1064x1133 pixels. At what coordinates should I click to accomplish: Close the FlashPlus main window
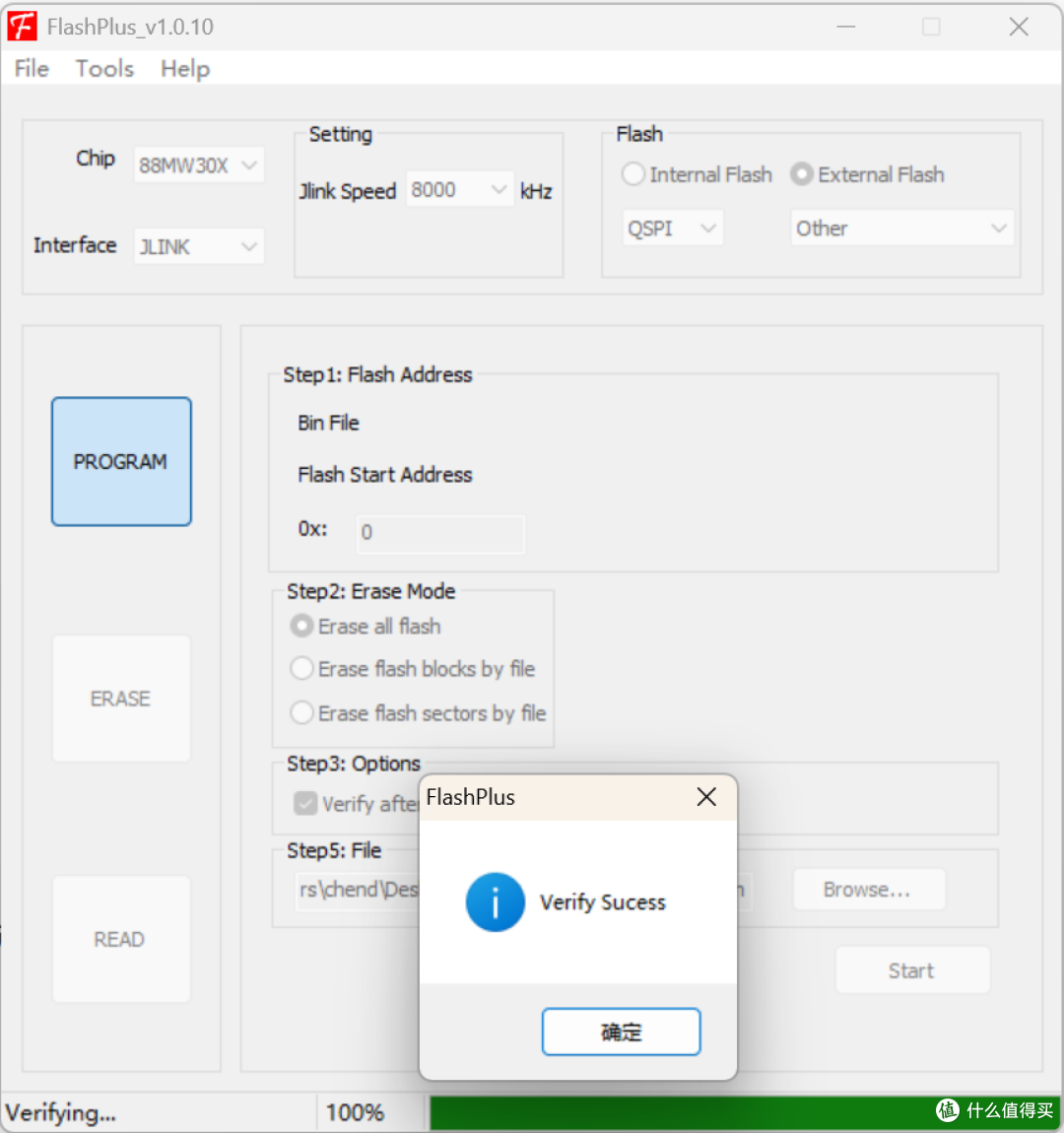[x=1019, y=27]
